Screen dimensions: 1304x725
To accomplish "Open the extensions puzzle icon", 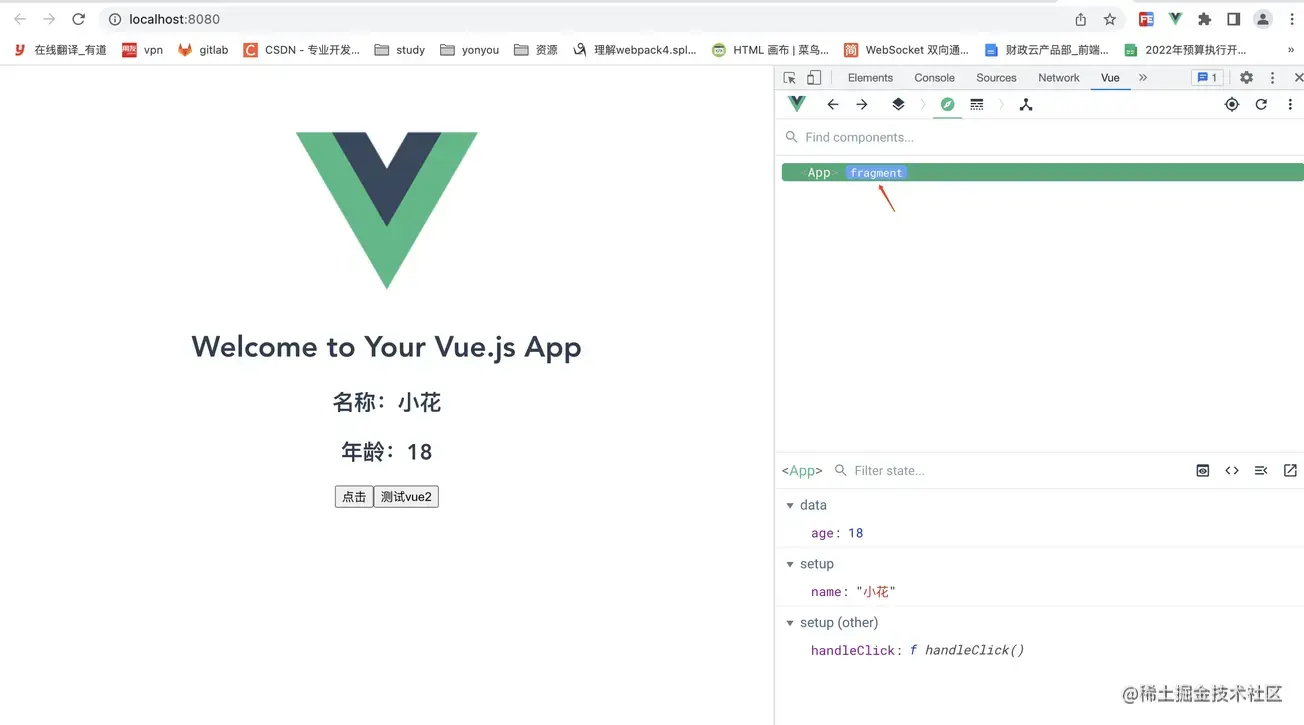I will pos(1204,19).
